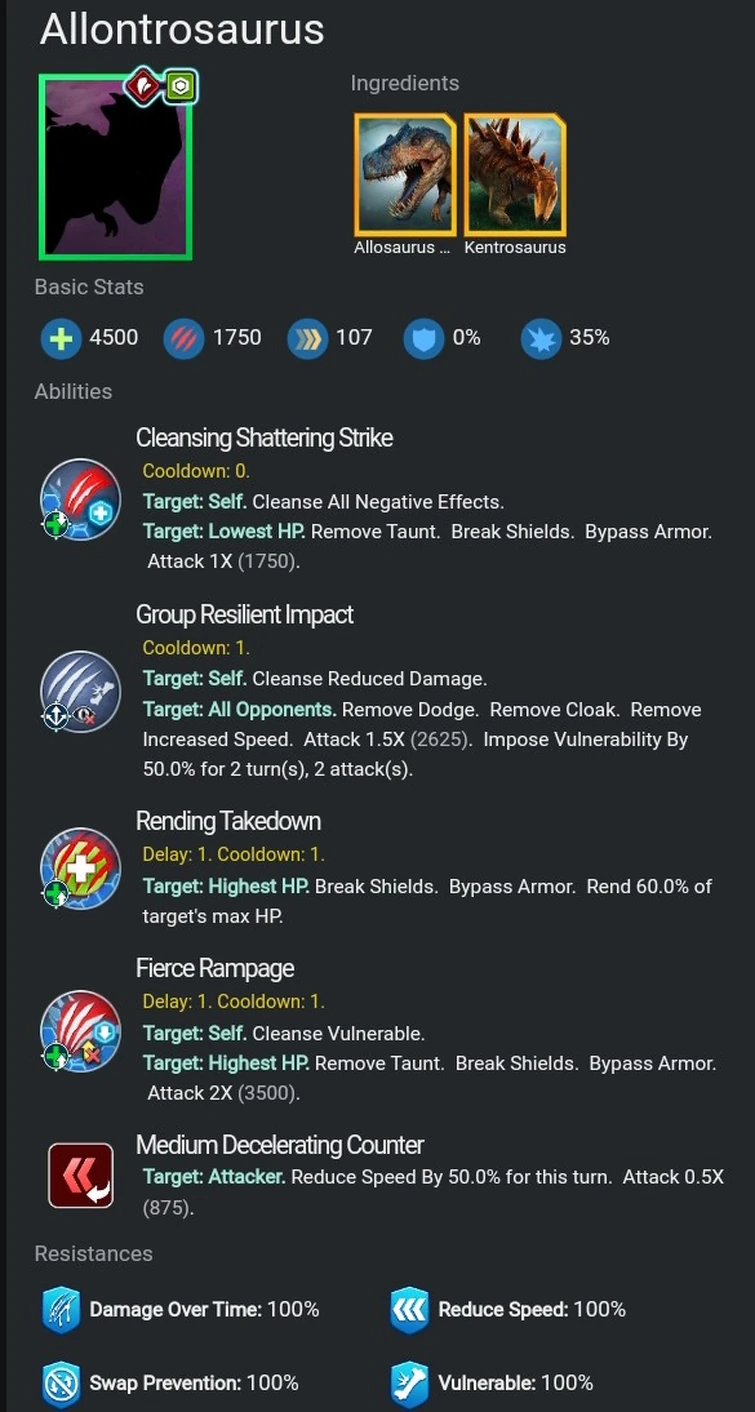Image resolution: width=755 pixels, height=1412 pixels.
Task: Select the Fierce Rampage ability icon
Action: 80,1030
